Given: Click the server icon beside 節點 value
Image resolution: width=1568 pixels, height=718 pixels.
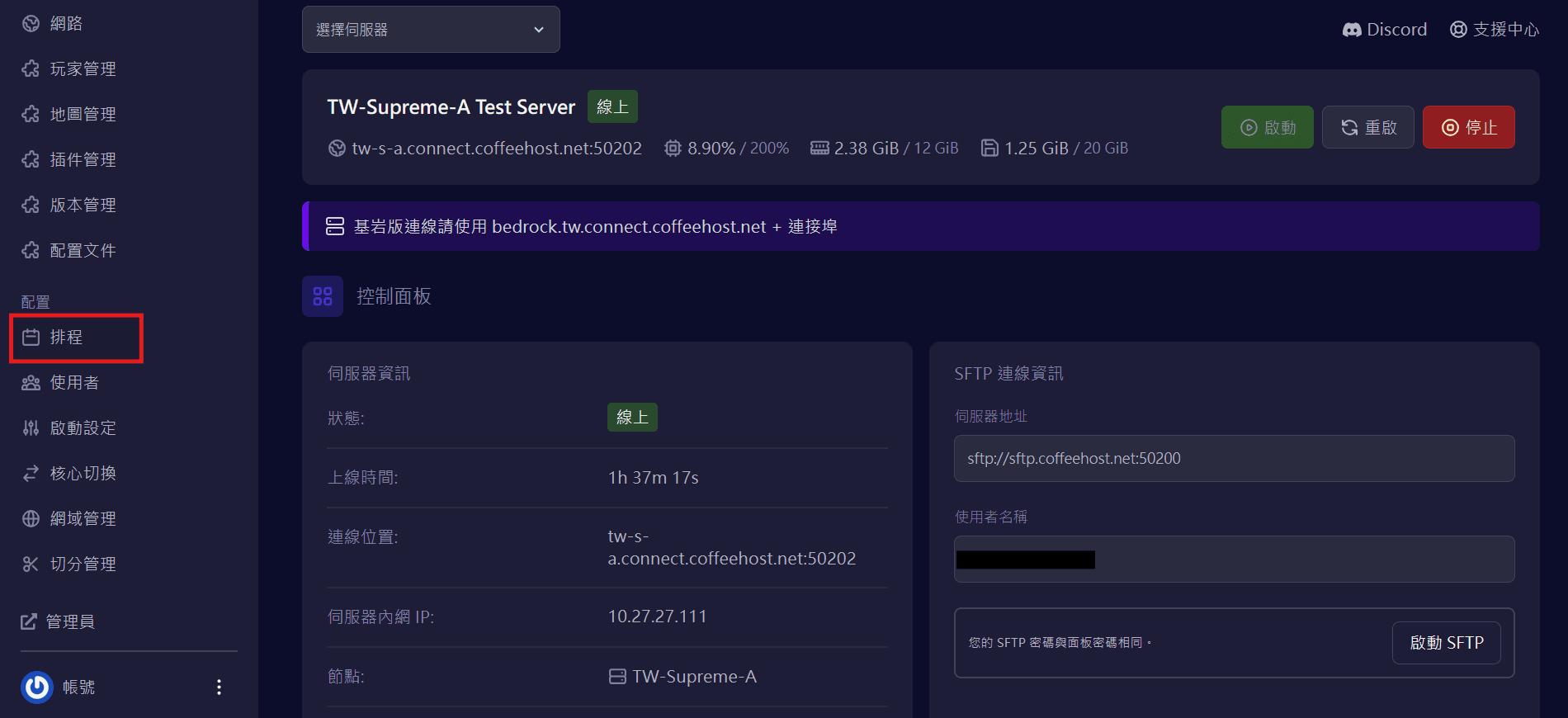Looking at the screenshot, I should [617, 677].
